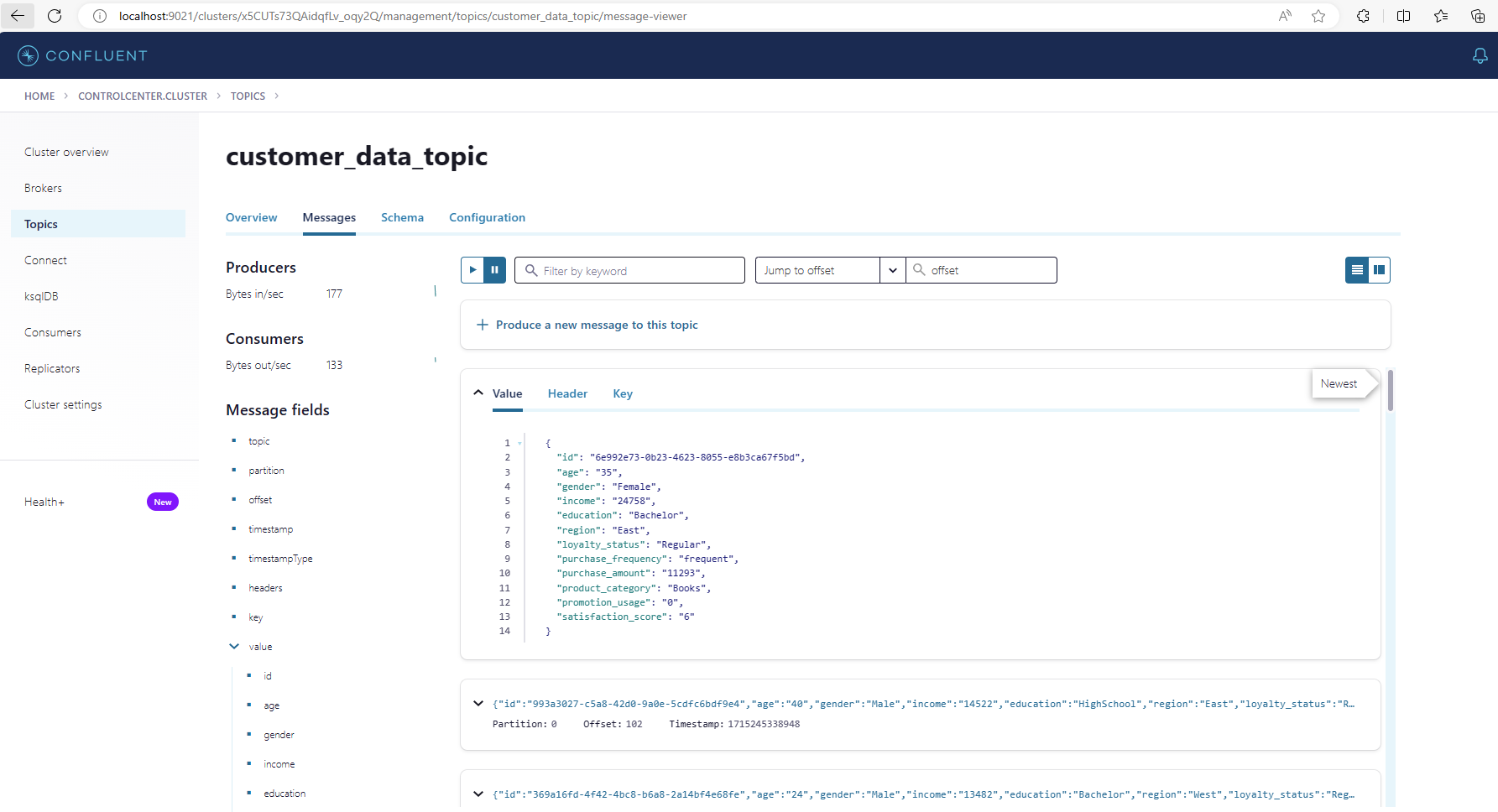Select the timestampType message field
Image resolution: width=1498 pixels, height=812 pixels.
point(280,559)
